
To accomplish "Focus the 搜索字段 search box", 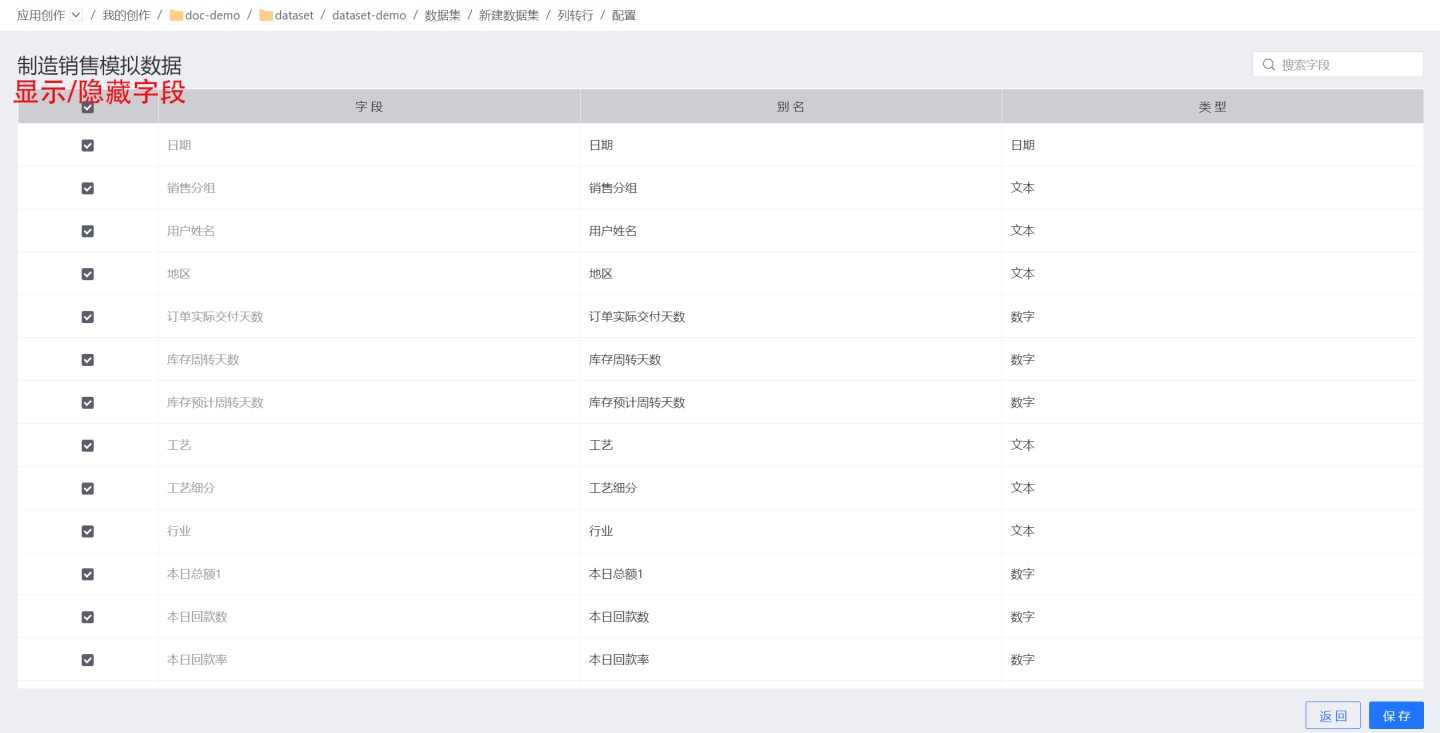I will [x=1346, y=65].
